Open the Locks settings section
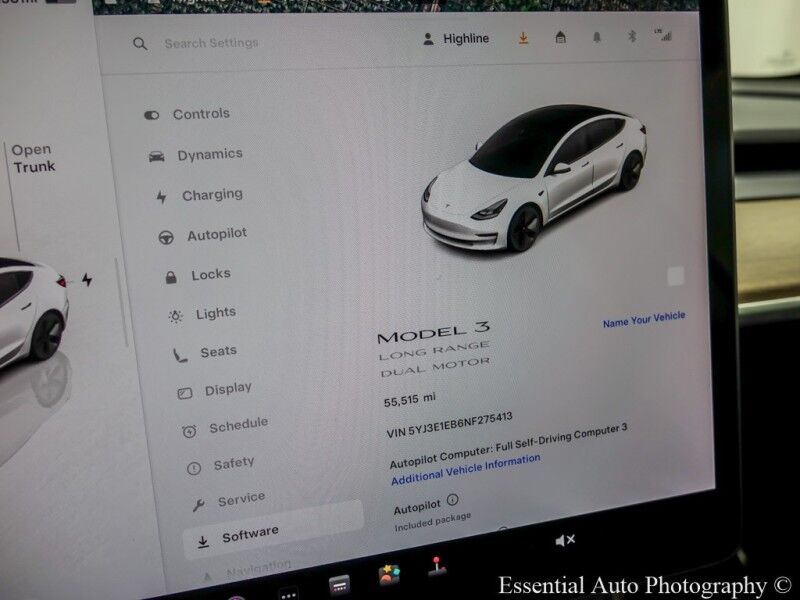The image size is (800, 600). pos(197,275)
